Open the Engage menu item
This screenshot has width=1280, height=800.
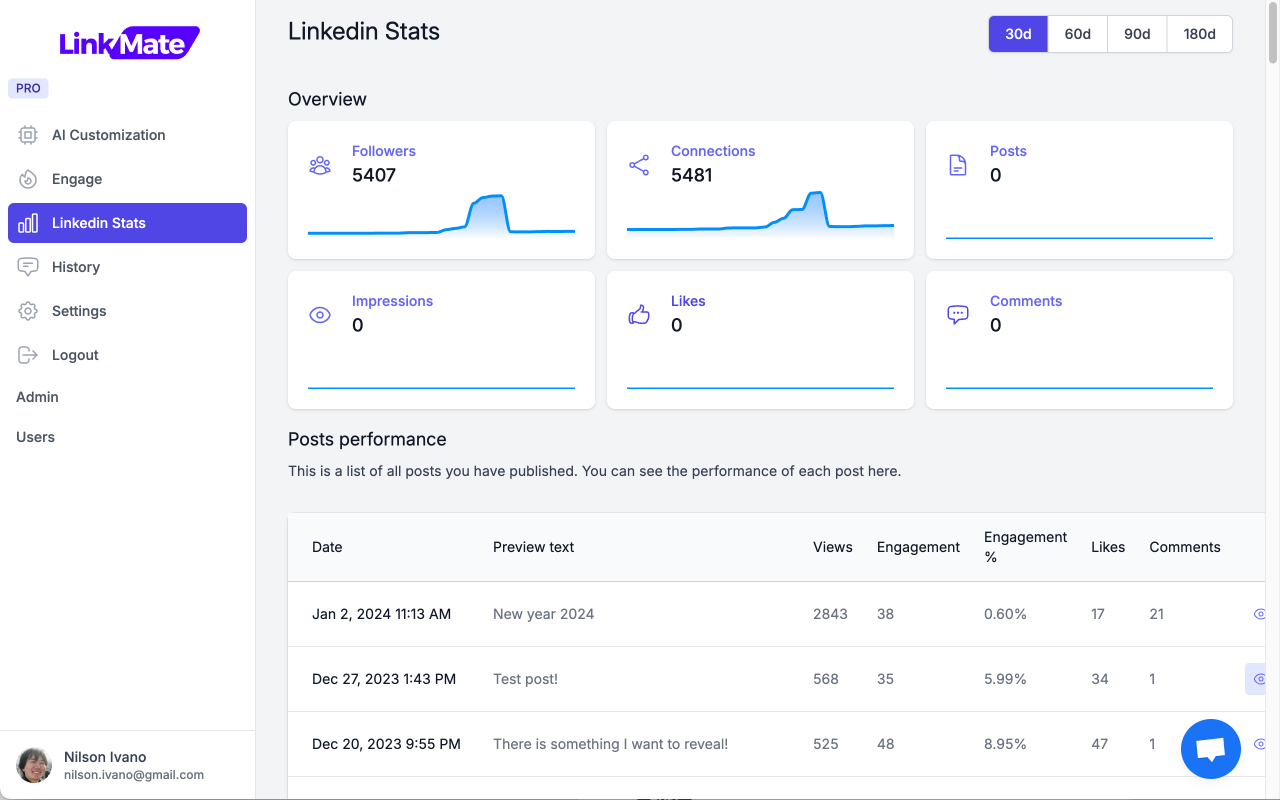(127, 179)
